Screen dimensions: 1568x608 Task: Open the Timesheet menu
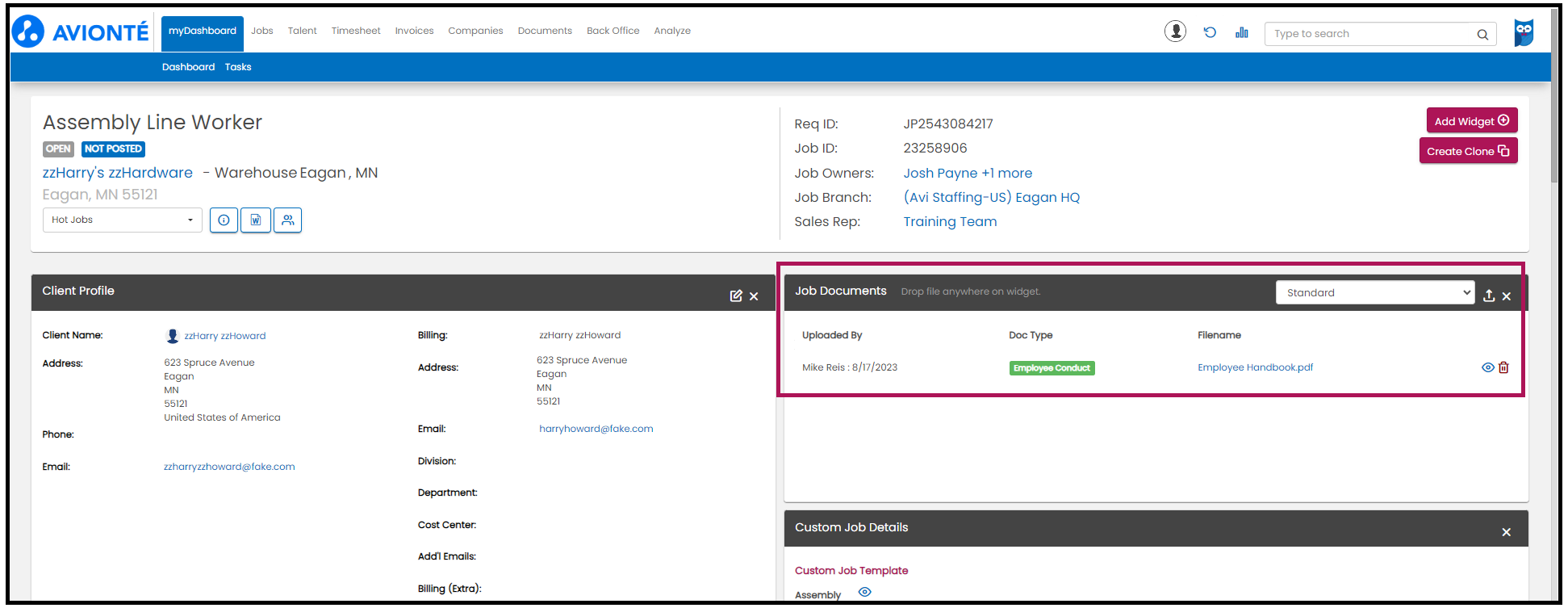(355, 31)
